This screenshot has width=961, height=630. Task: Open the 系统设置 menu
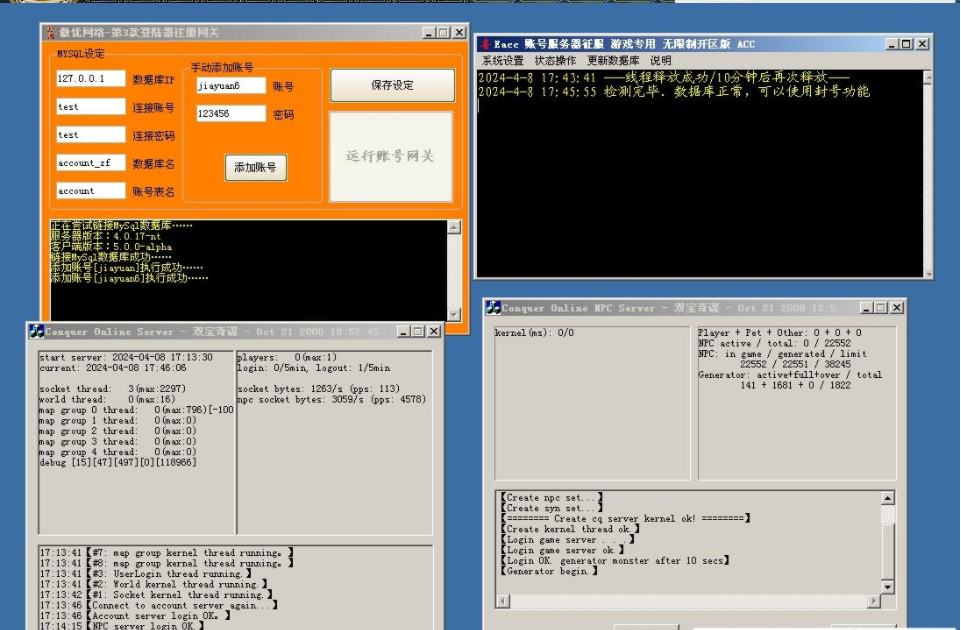[x=502, y=61]
